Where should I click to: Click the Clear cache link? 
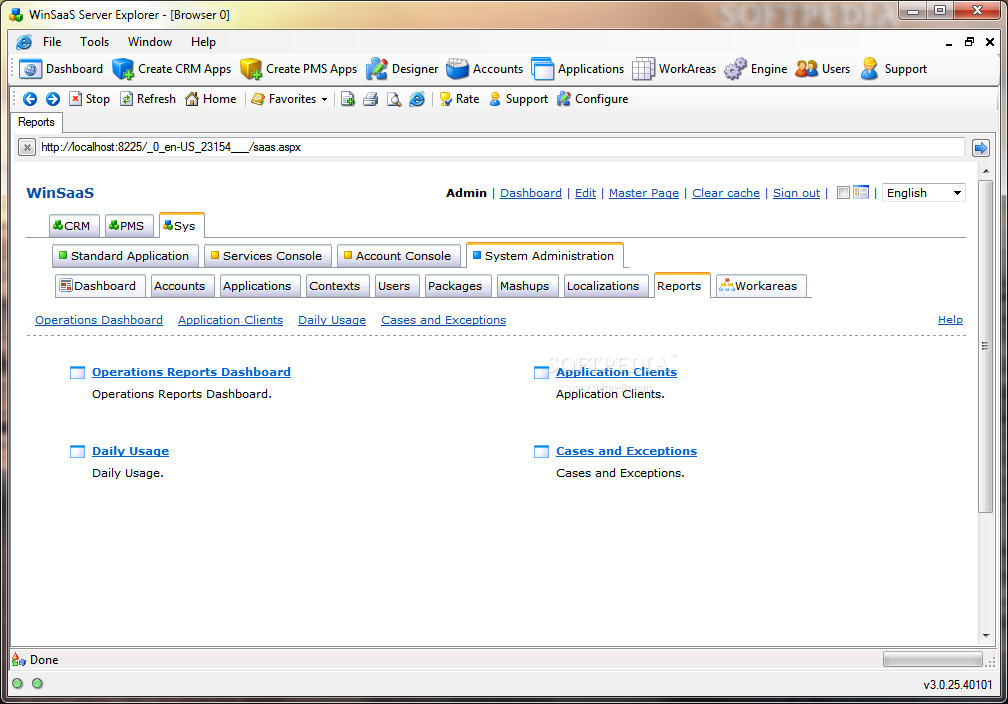726,193
